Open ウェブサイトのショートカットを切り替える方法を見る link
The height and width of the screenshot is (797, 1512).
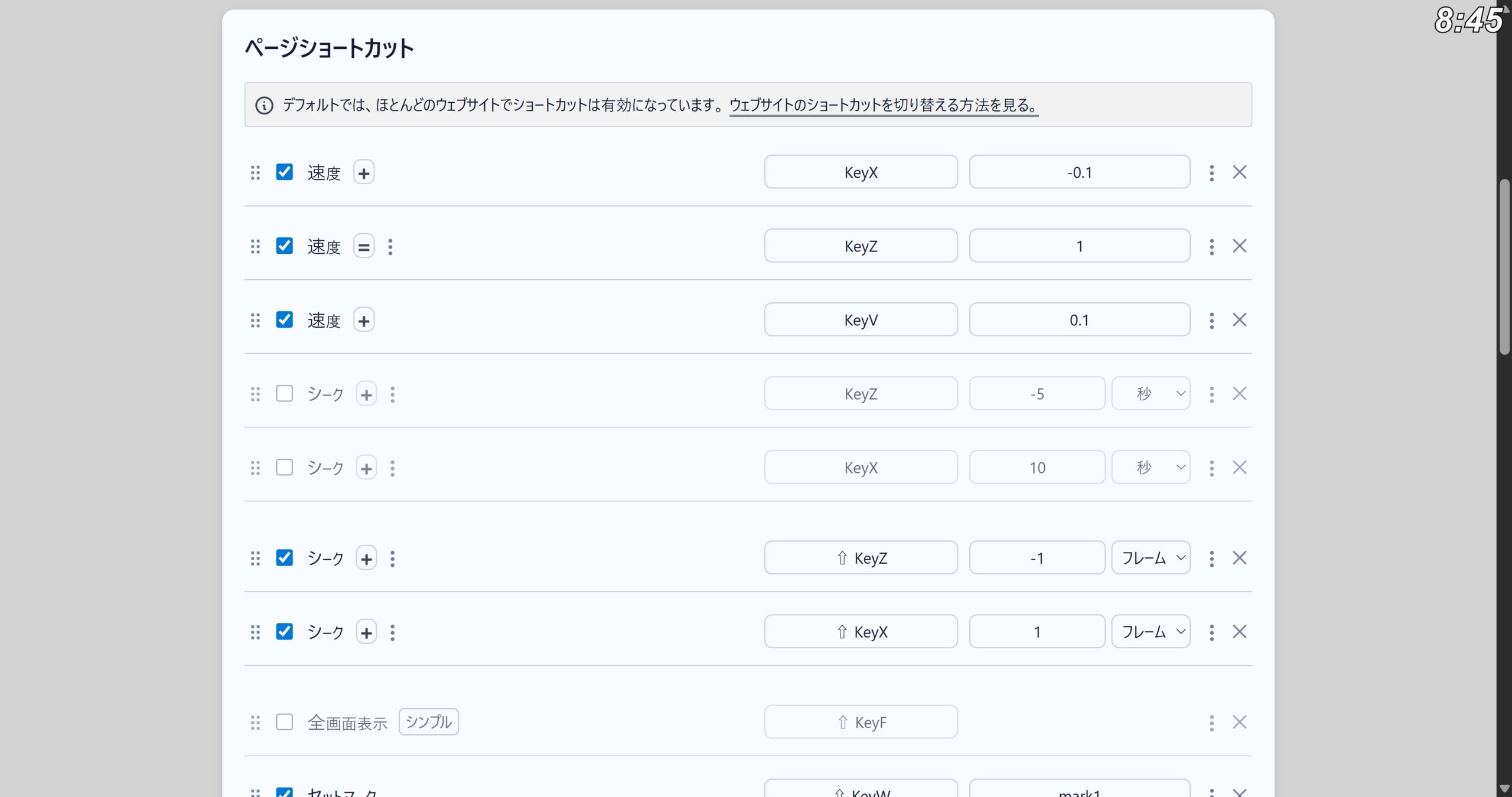pos(884,105)
